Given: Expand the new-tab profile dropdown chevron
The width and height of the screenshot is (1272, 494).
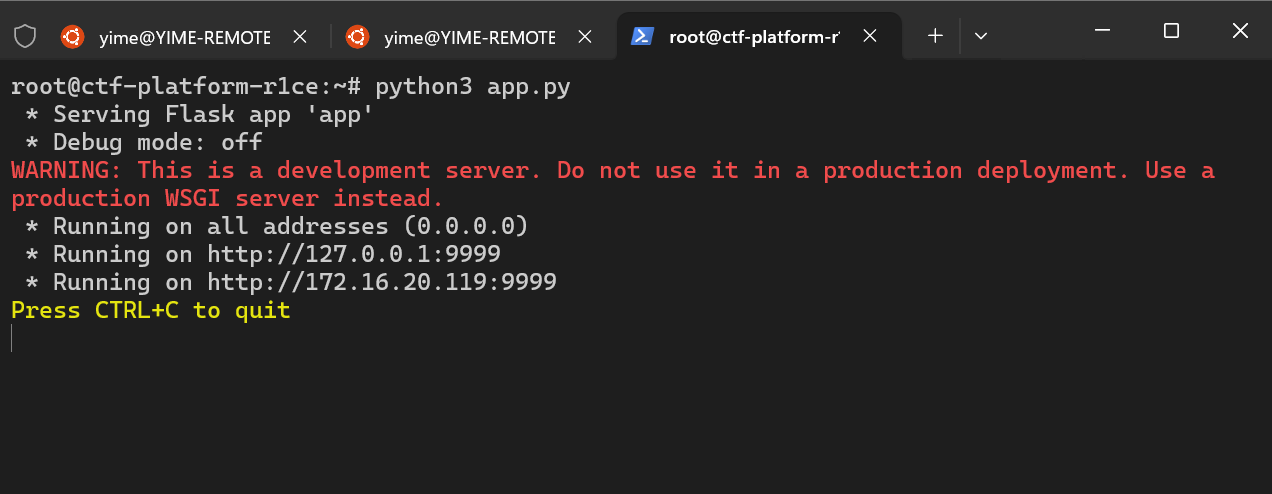Looking at the screenshot, I should click(x=981, y=36).
